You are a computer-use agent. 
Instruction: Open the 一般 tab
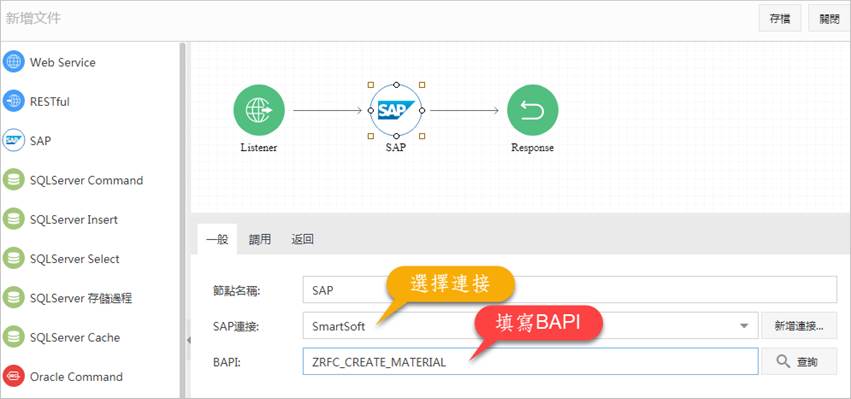point(217,239)
